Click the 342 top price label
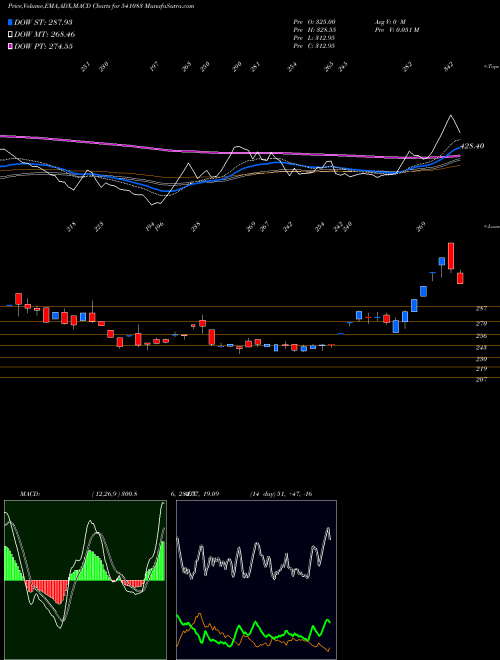Viewport: 500px width, 660px height. click(449, 66)
